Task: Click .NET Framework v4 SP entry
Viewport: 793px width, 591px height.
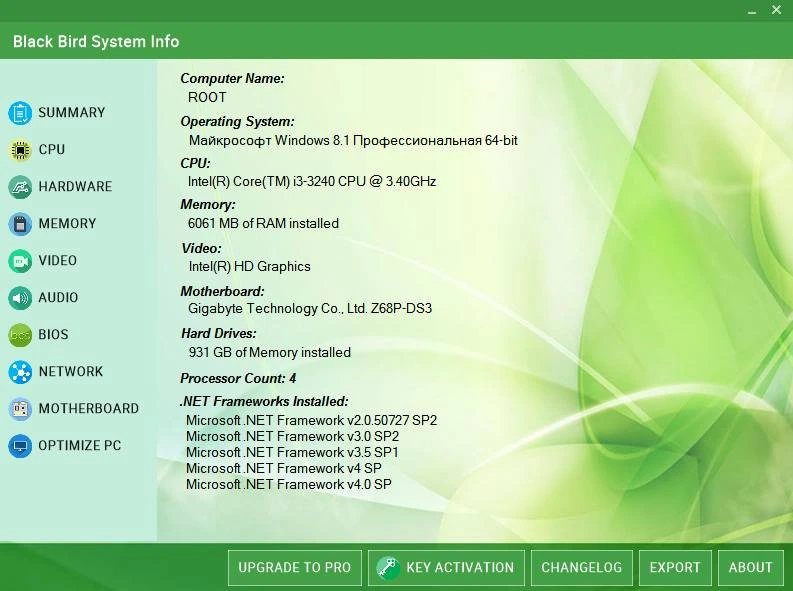Action: click(284, 469)
